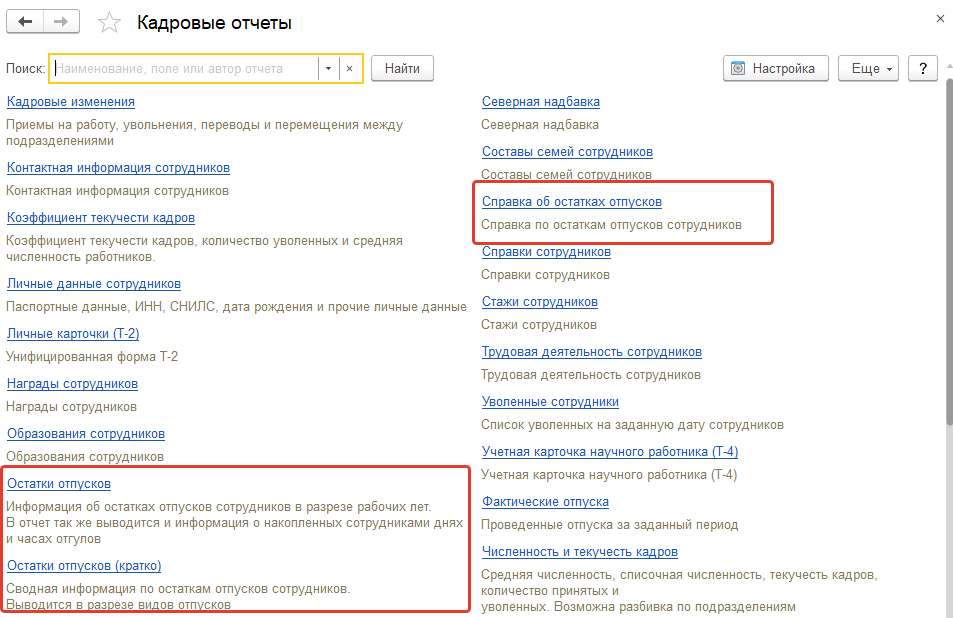Open Справка об остатках отпусков
953x618 pixels.
pyautogui.click(x=571, y=201)
